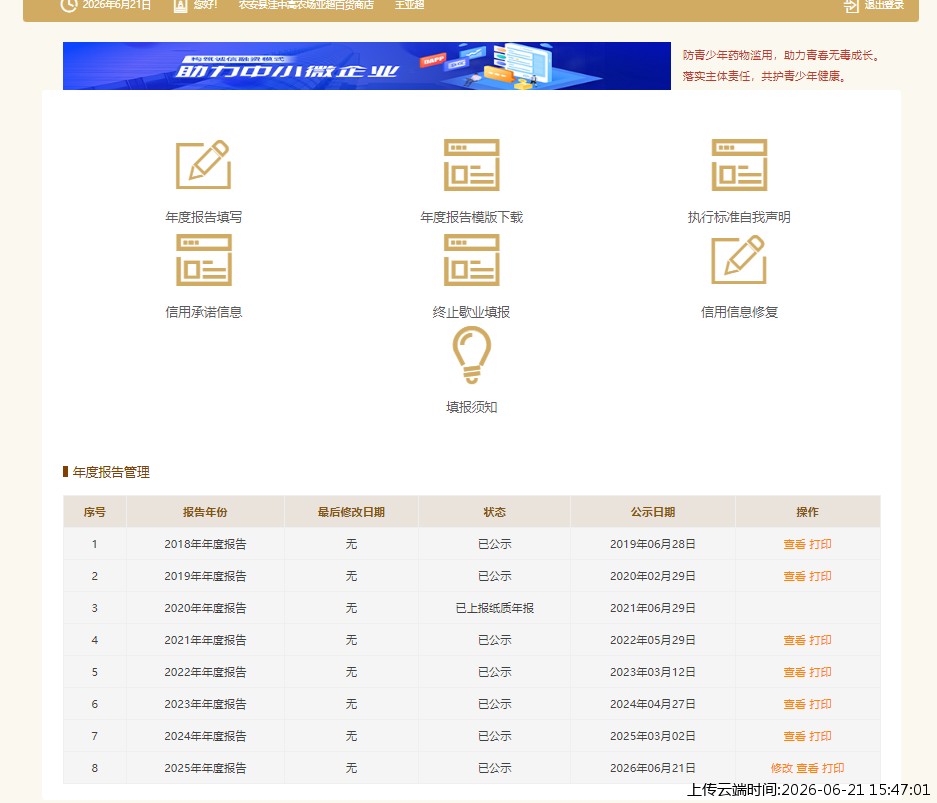View the 2022年年度报告 via 查看
937x803 pixels.
794,672
